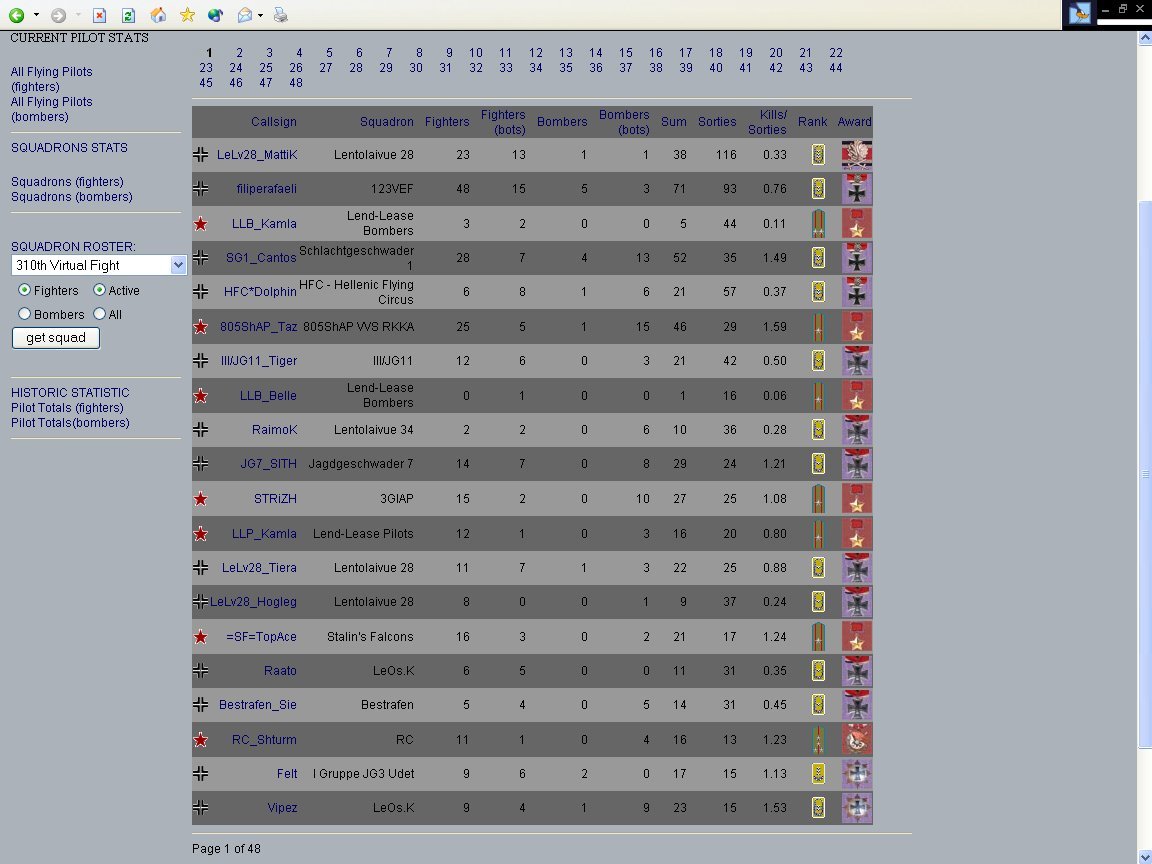Click the cross flag beside JG7_SITH

[x=201, y=464]
